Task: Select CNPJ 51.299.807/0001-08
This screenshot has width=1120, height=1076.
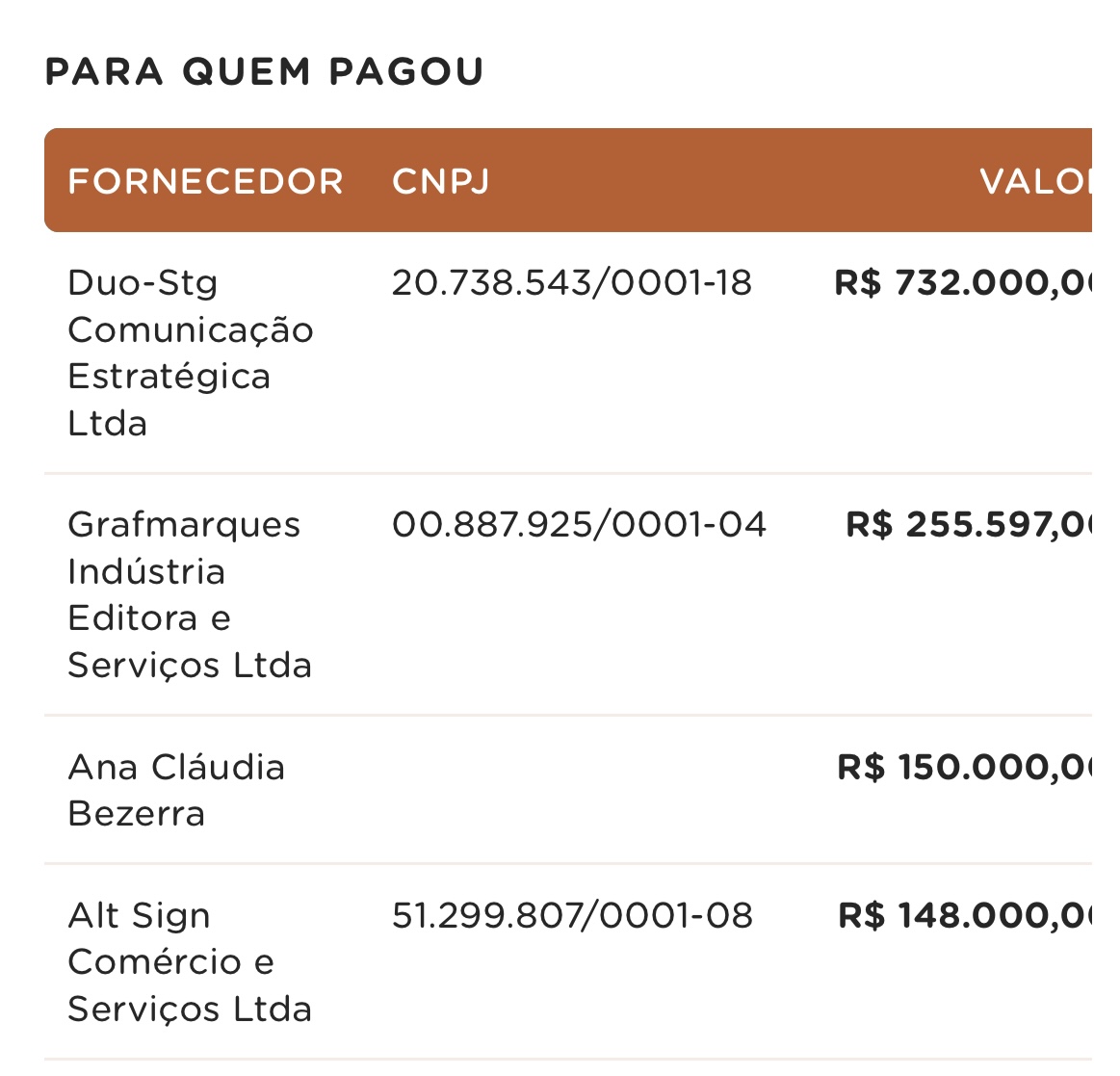Action: click(x=572, y=916)
